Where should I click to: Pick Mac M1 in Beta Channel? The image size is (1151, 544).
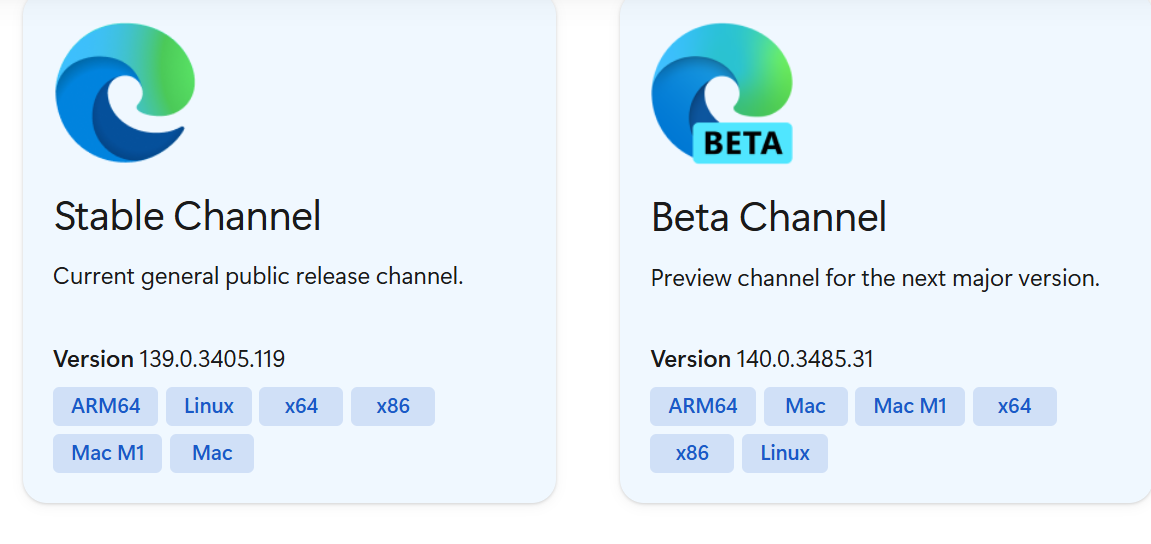(909, 406)
